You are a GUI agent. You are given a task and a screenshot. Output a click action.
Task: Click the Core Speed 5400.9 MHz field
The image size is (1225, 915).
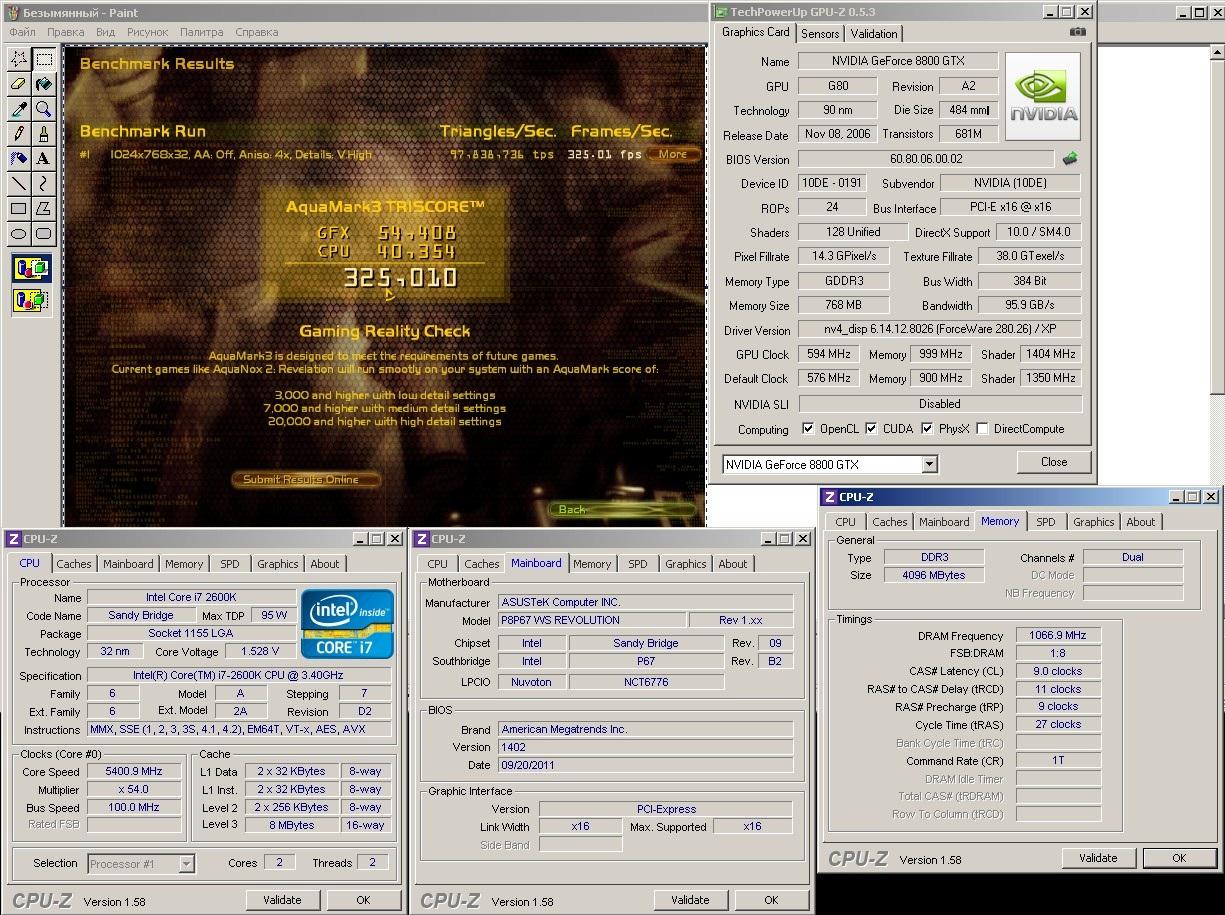(134, 772)
